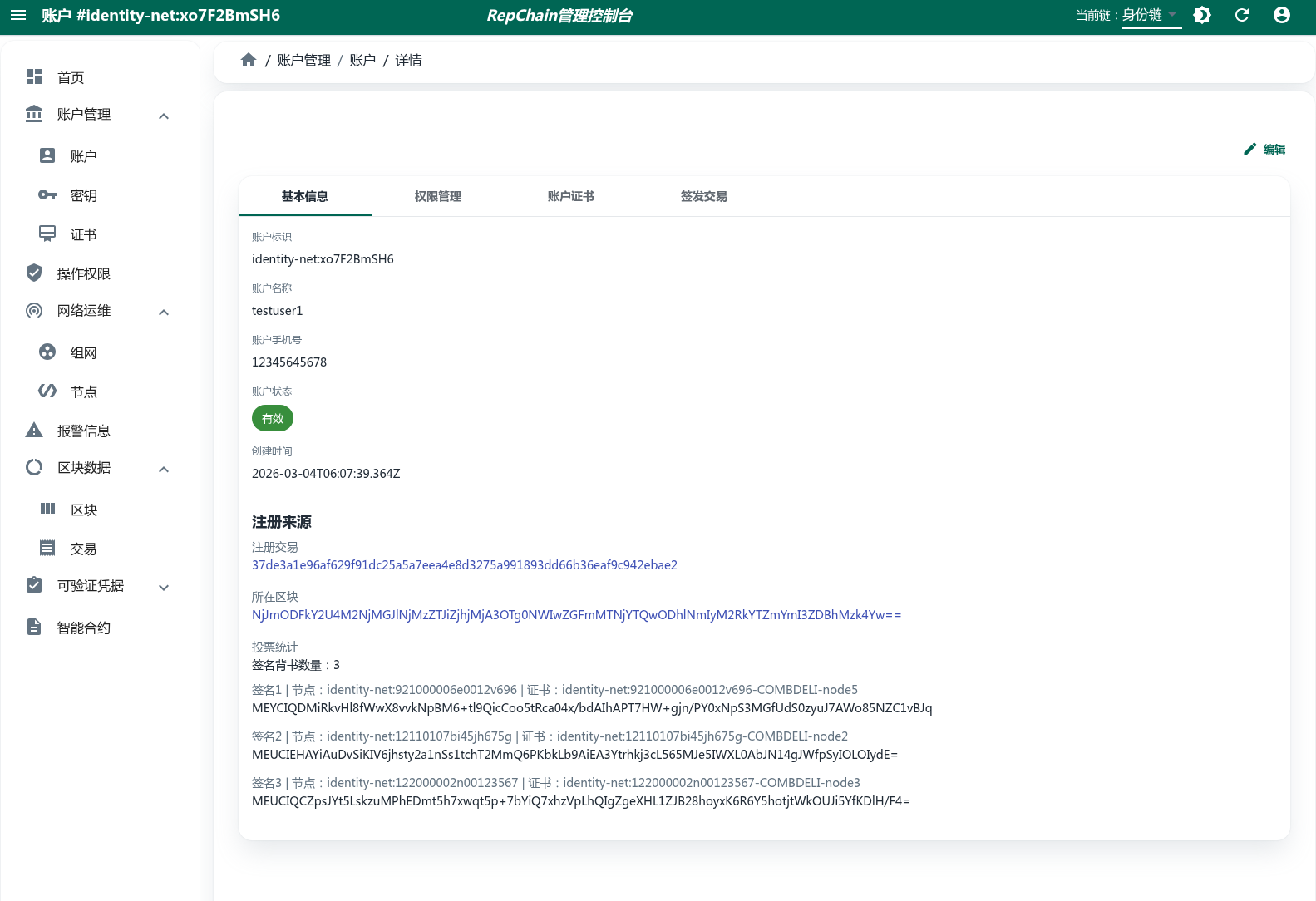1316x901 pixels.
Task: Click the 节点 node icon
Action: [47, 391]
